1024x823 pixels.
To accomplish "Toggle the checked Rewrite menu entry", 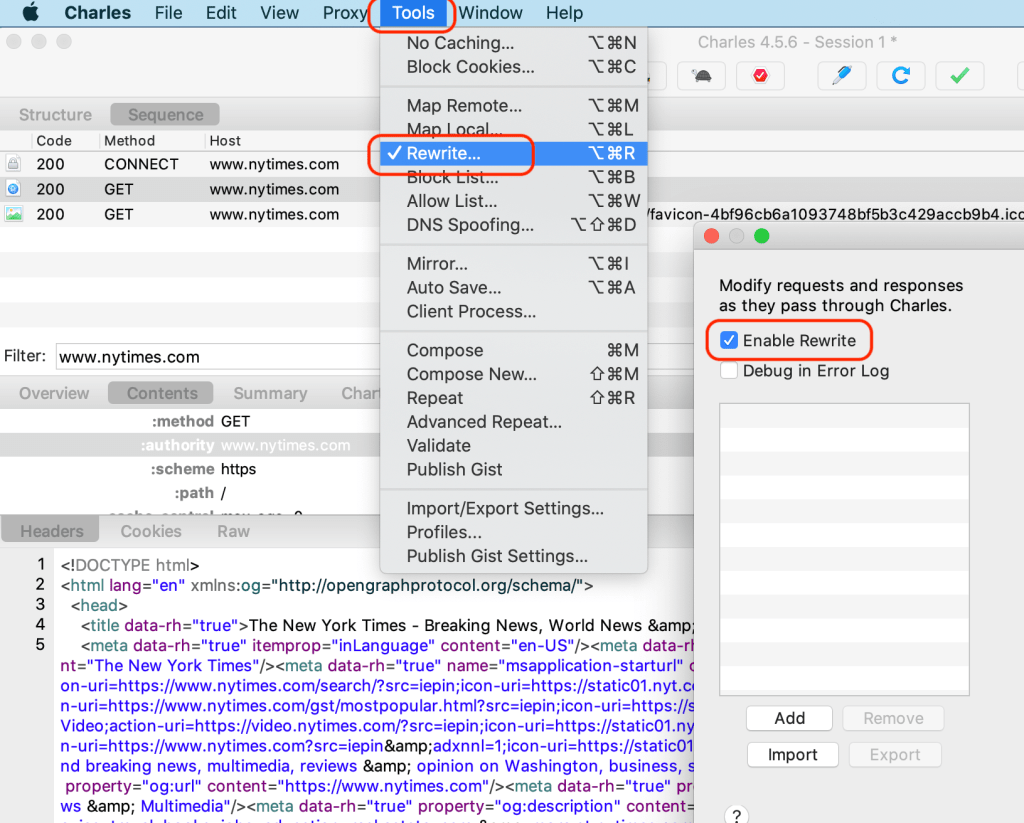I will [443, 154].
